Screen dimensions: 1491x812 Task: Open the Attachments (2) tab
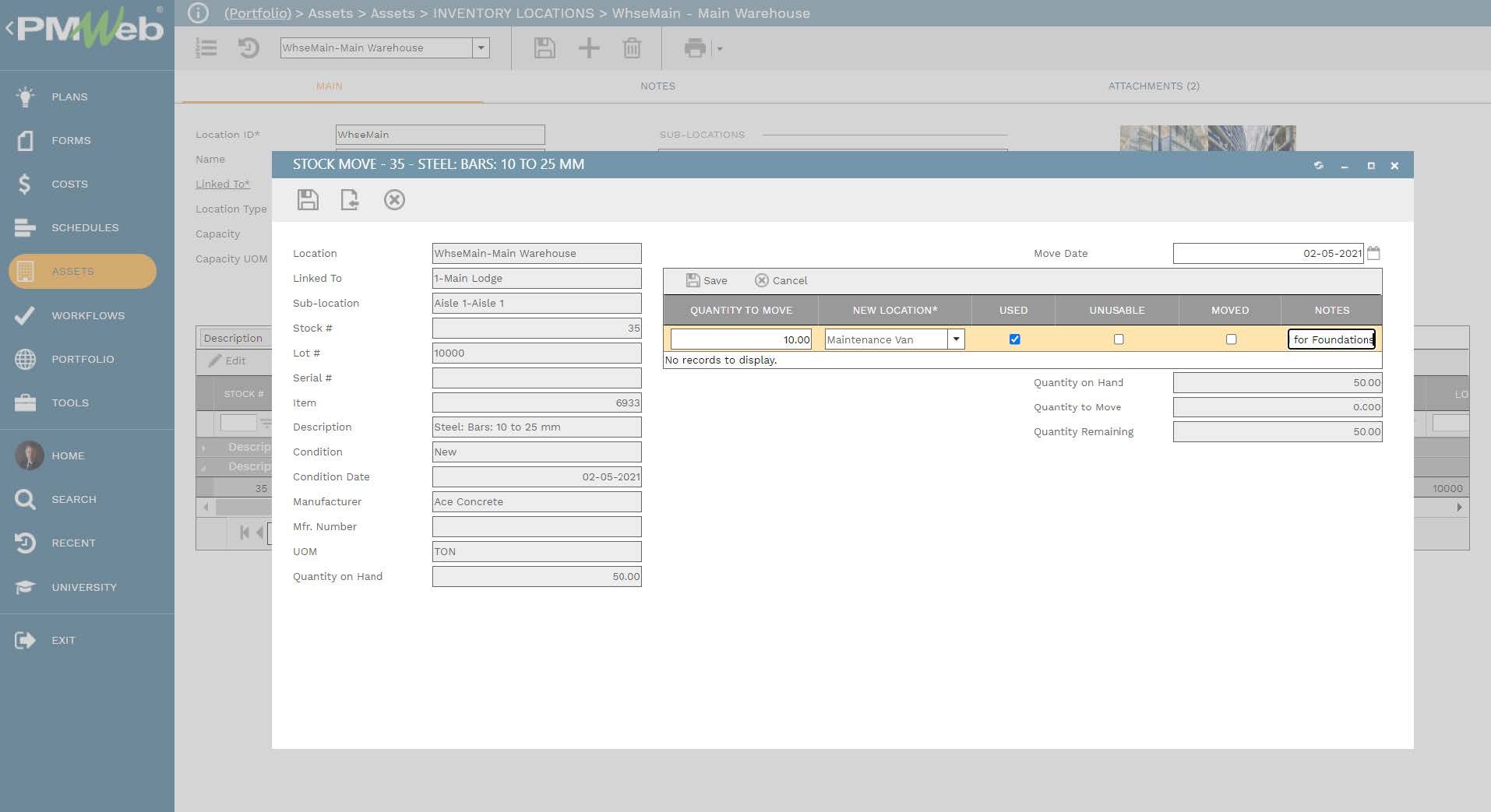(x=1154, y=86)
